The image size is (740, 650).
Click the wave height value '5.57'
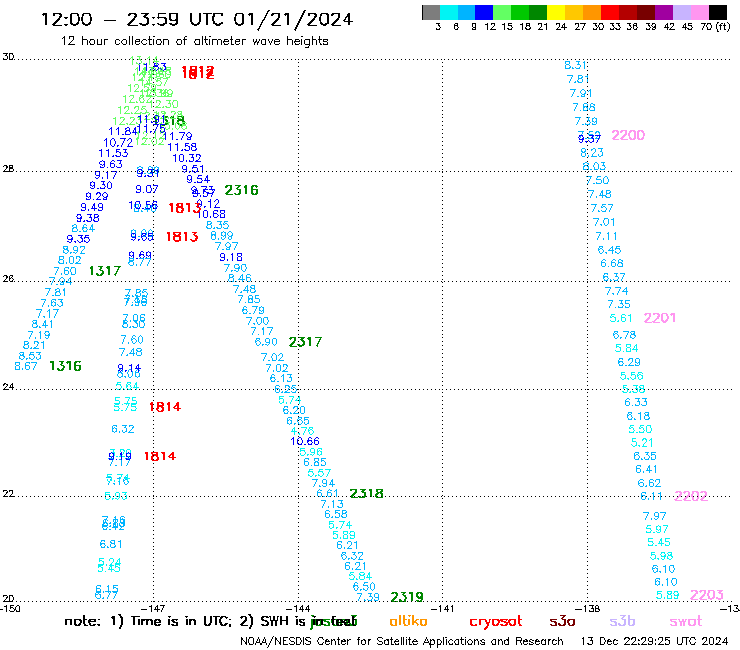tap(320, 473)
